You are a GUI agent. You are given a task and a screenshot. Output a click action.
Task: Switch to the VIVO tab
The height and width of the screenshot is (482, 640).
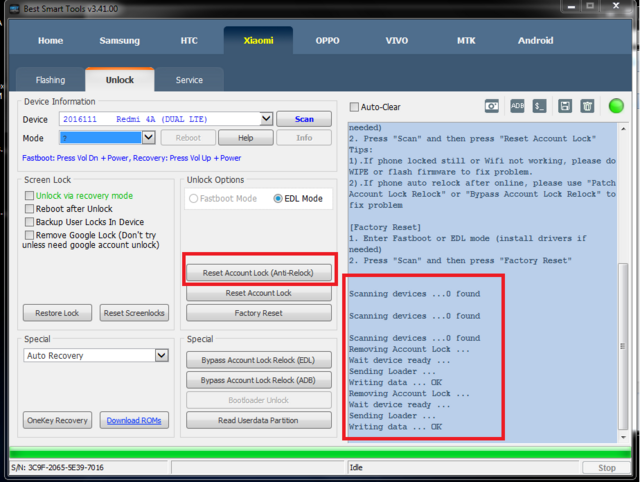(397, 40)
